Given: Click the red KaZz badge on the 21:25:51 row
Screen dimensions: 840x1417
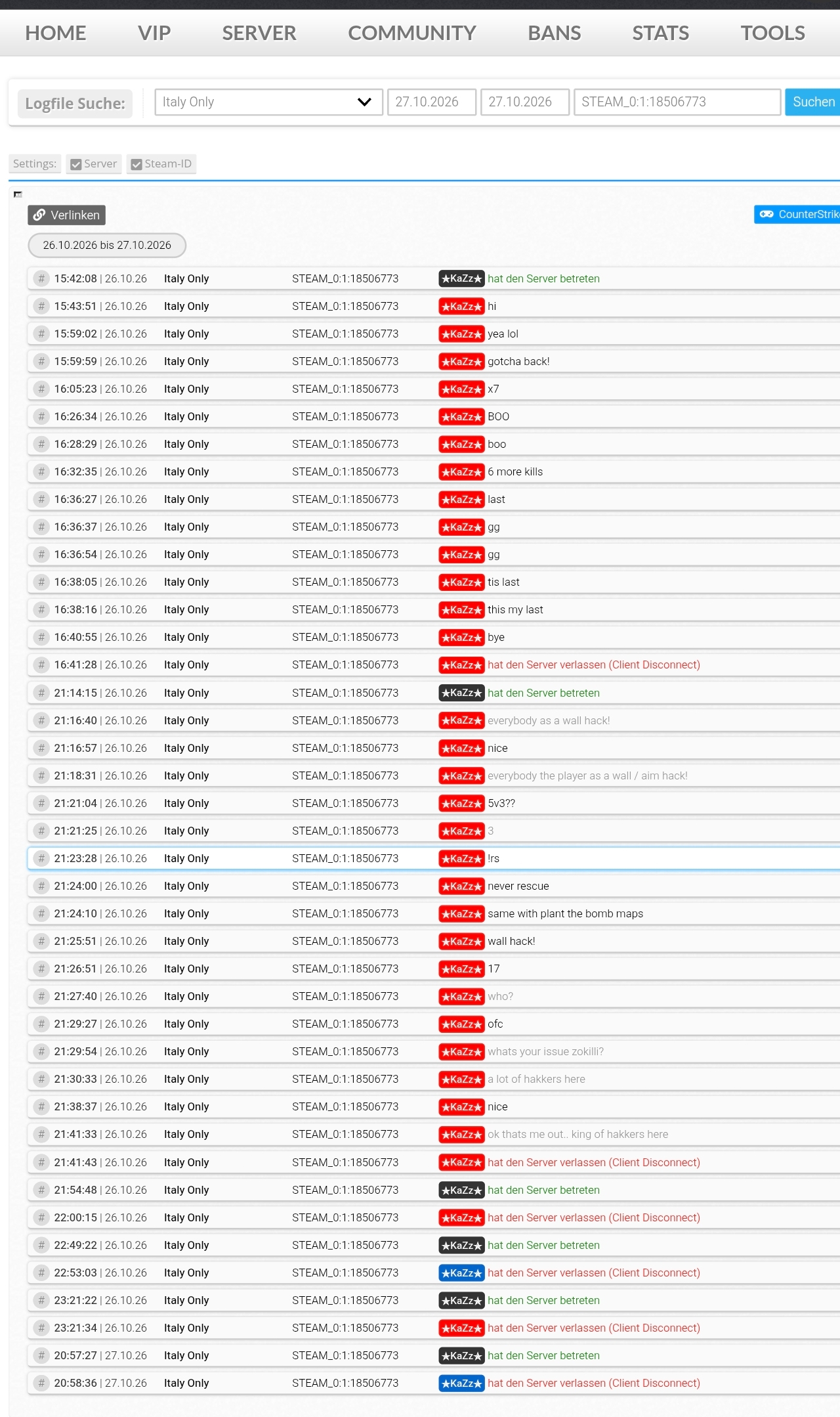Looking at the screenshot, I should tap(461, 941).
